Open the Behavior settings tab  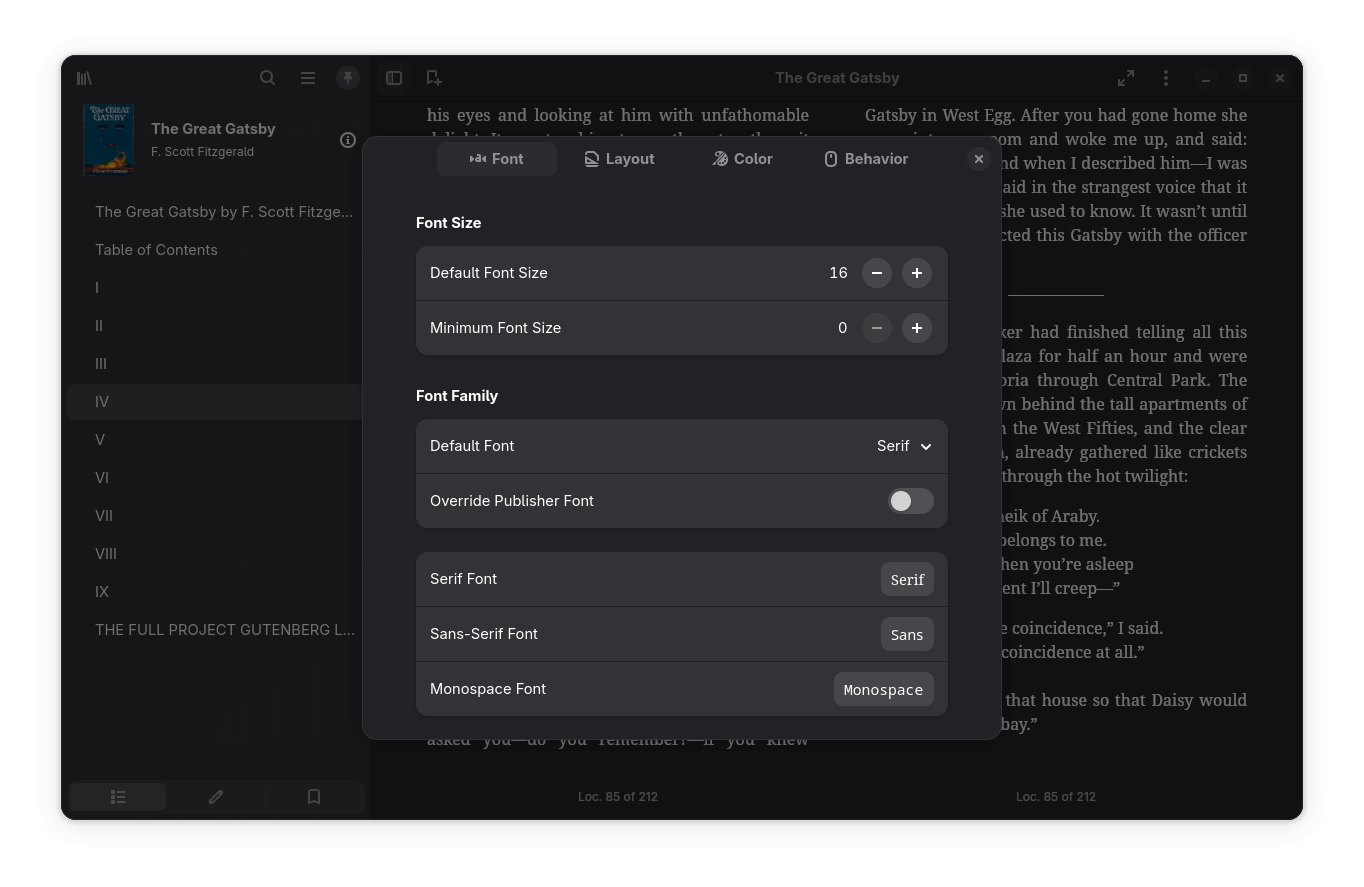click(866, 159)
